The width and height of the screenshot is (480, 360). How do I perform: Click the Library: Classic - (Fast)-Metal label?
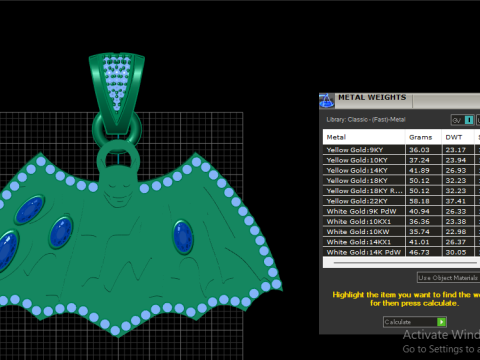point(366,119)
